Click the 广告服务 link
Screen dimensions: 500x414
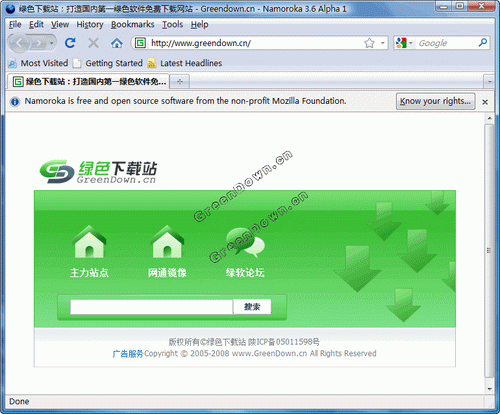tap(128, 354)
